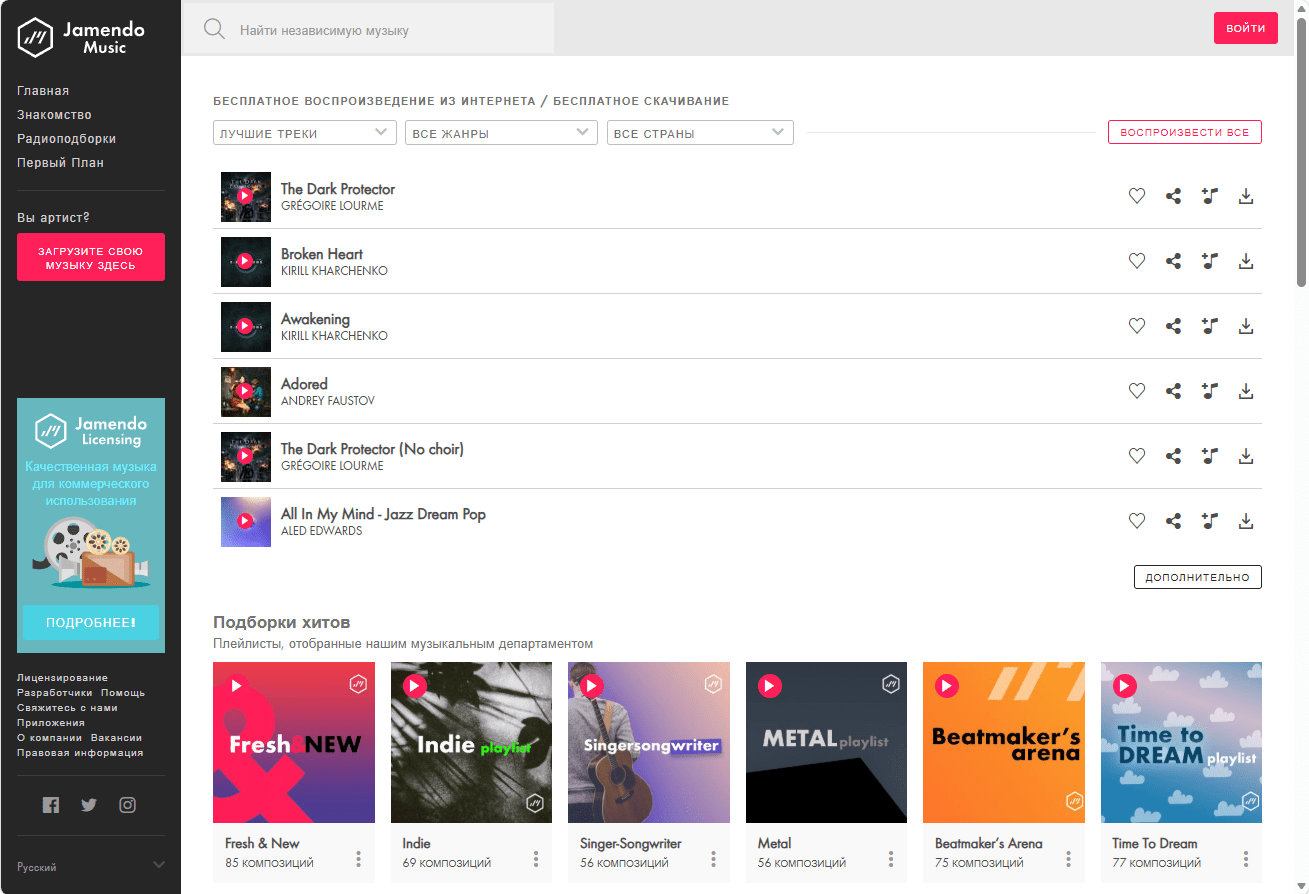Click ПОДРОБНЕЕ! on the Jamendo Licensing banner
The width and height of the screenshot is (1309, 894).
(91, 622)
